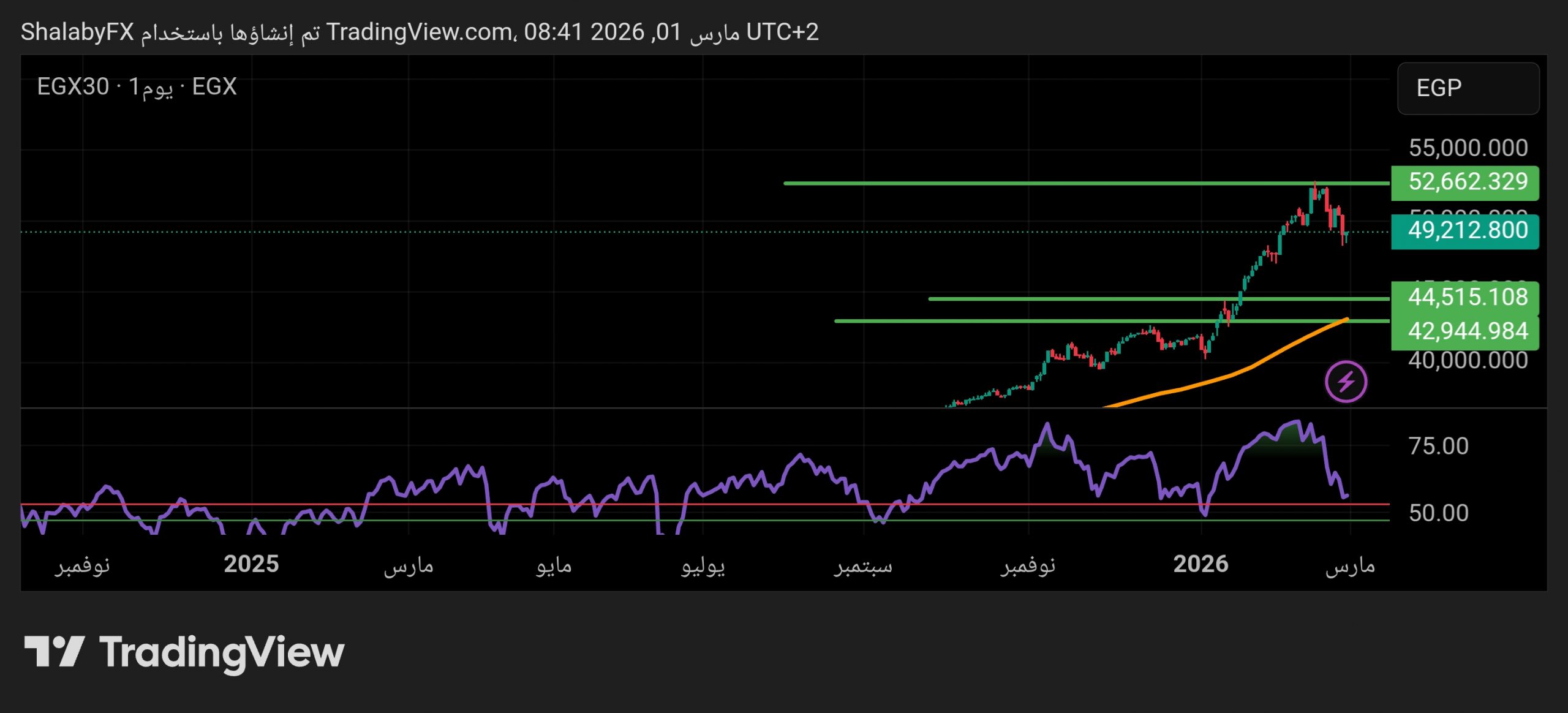1568x713 pixels.
Task: Click the chart header caption text
Action: 419,32
